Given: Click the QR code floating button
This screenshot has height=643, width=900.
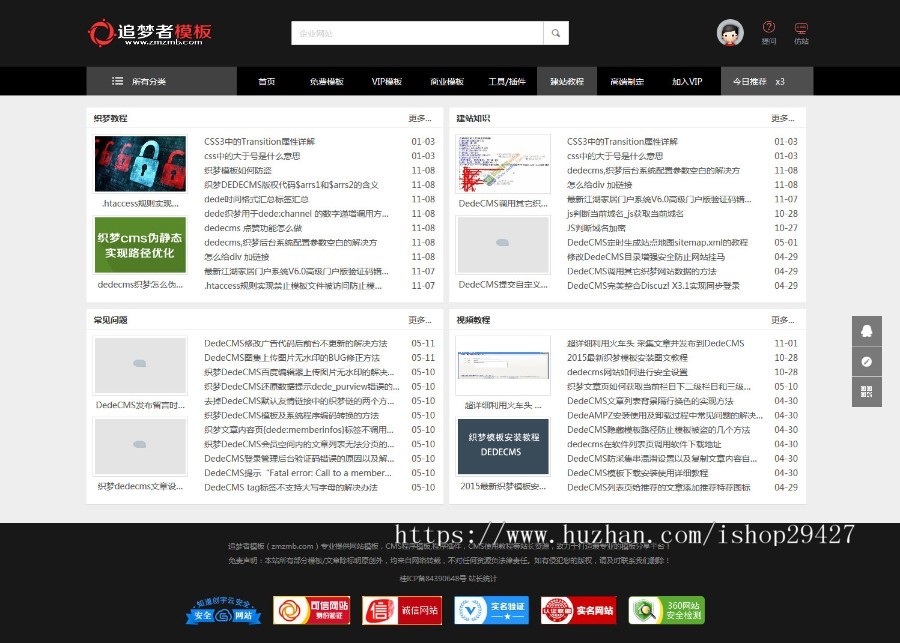Looking at the screenshot, I should (x=867, y=392).
